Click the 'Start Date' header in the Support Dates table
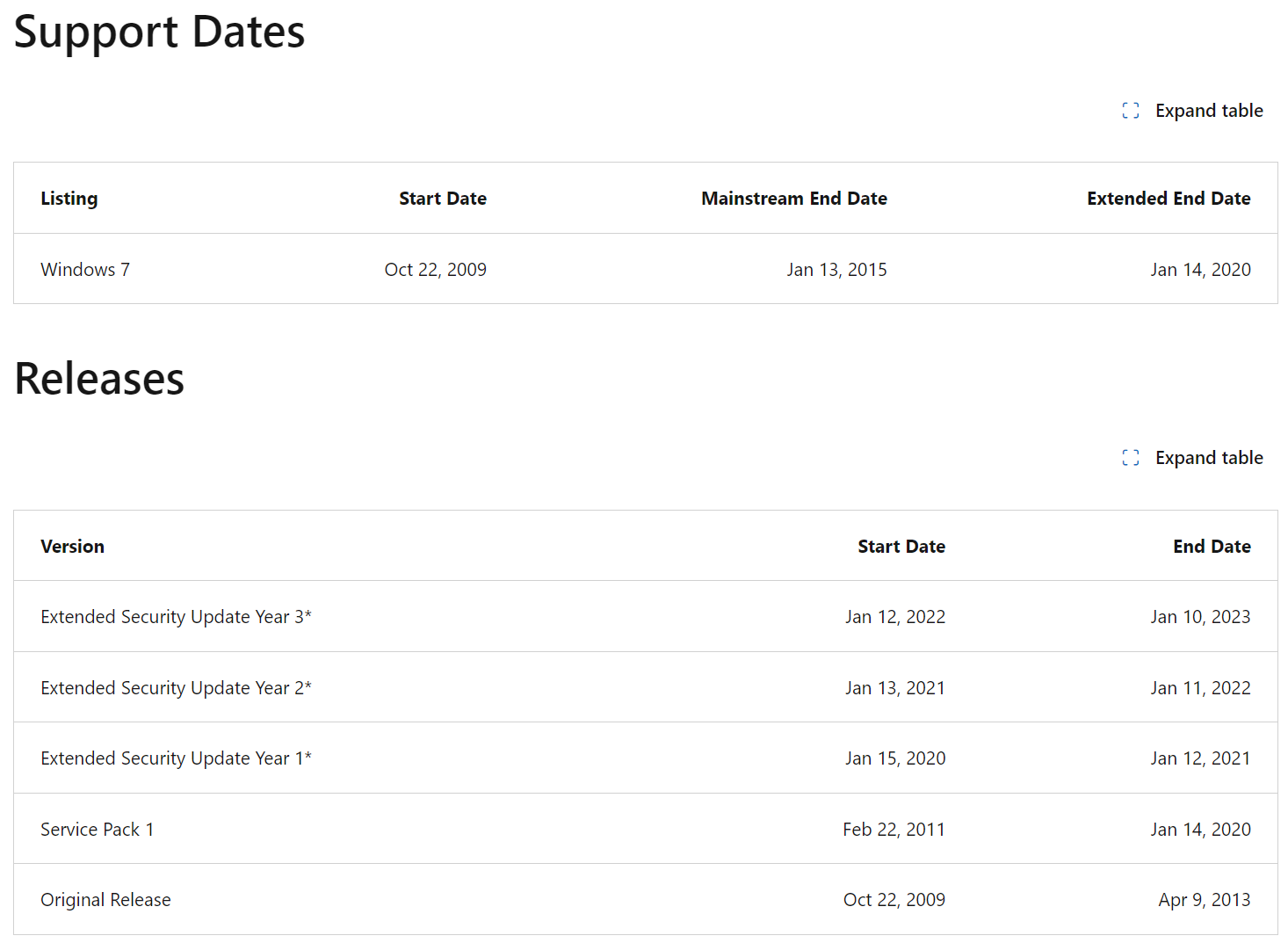This screenshot has height=943, width=1288. pos(443,199)
